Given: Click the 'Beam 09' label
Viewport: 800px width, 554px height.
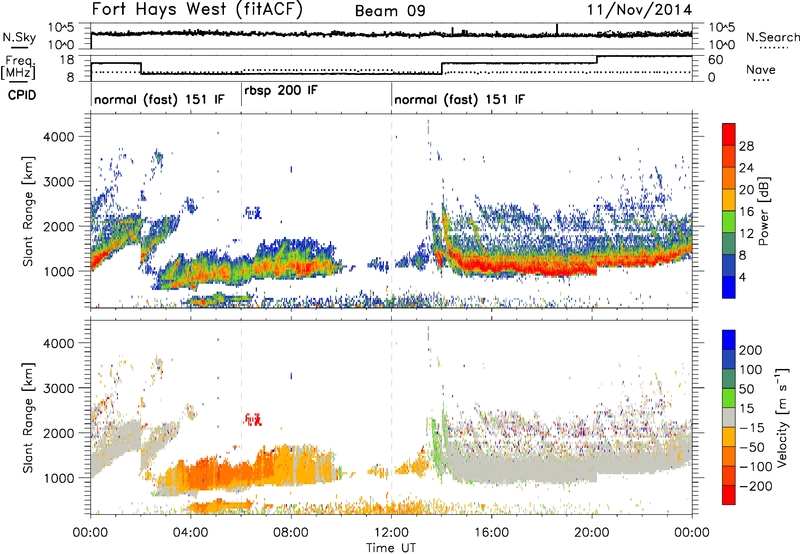Looking at the screenshot, I should point(390,11).
